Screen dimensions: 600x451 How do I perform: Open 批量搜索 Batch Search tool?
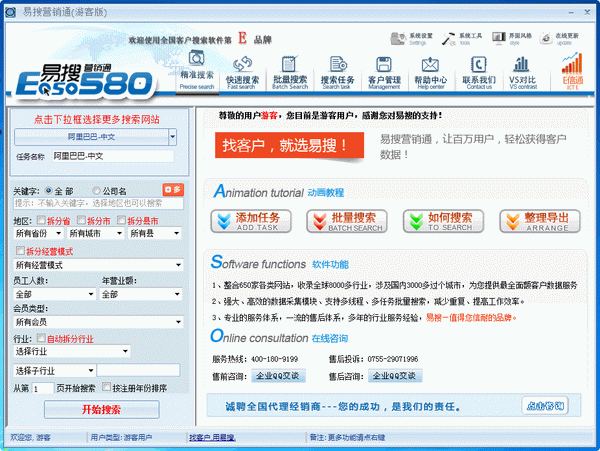[290, 73]
